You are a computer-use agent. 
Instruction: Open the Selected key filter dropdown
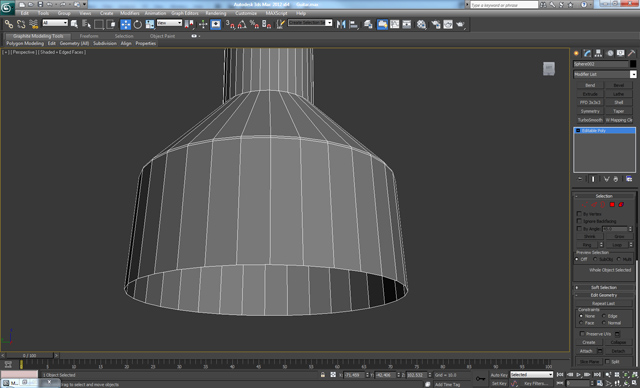tap(531, 375)
